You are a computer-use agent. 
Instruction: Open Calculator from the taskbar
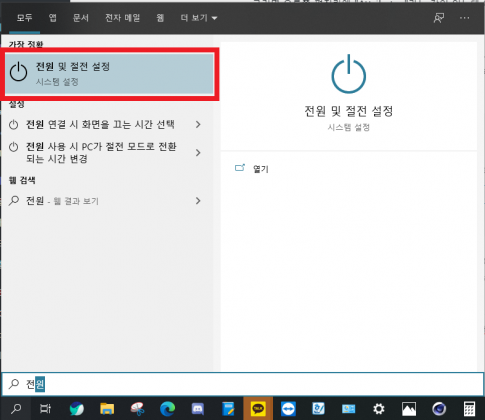point(469,408)
